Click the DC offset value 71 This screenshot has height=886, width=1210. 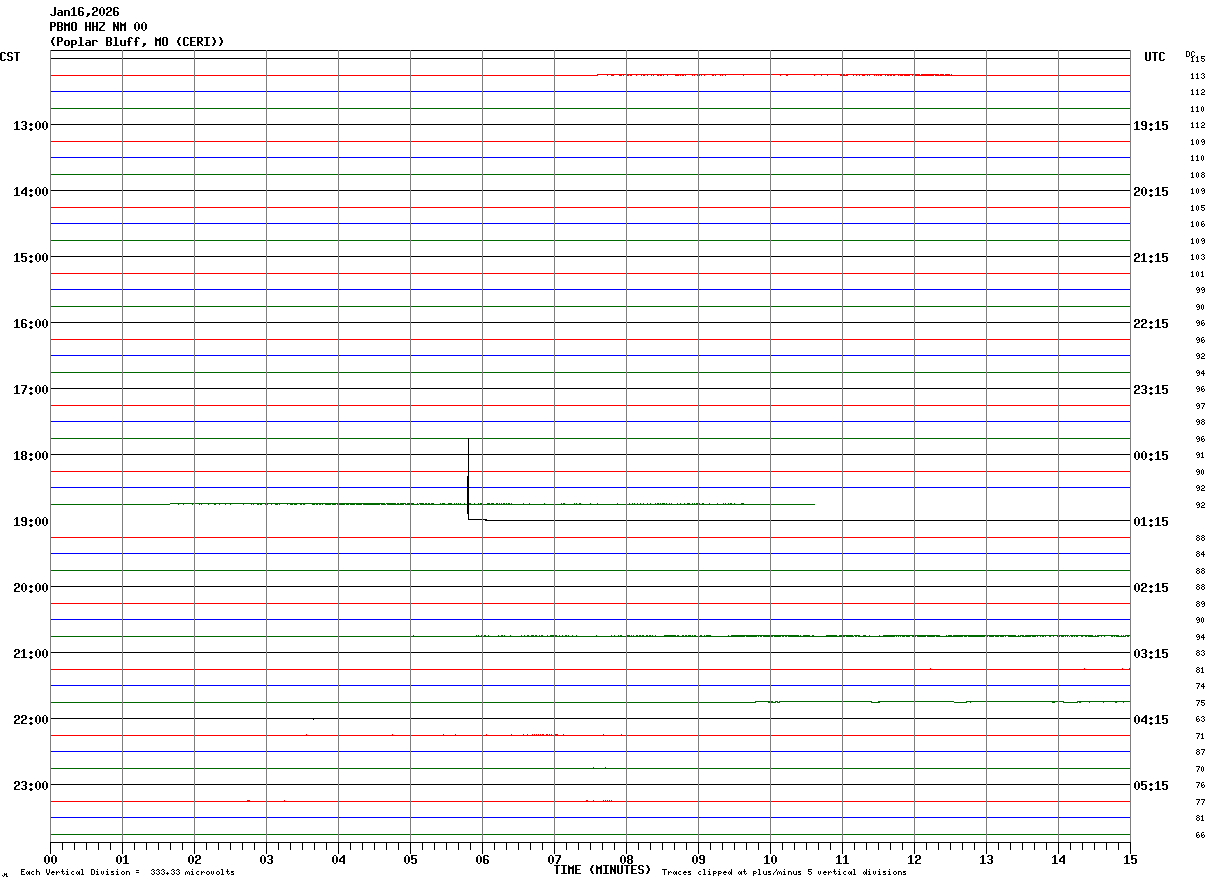coord(1200,736)
